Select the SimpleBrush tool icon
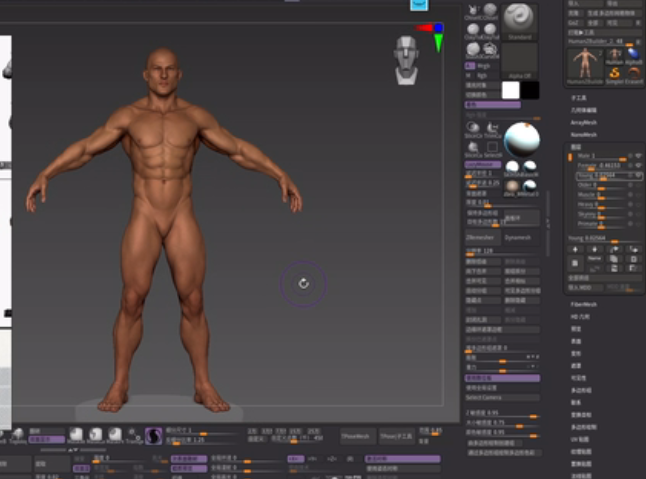The height and width of the screenshot is (479, 646). pos(614,75)
